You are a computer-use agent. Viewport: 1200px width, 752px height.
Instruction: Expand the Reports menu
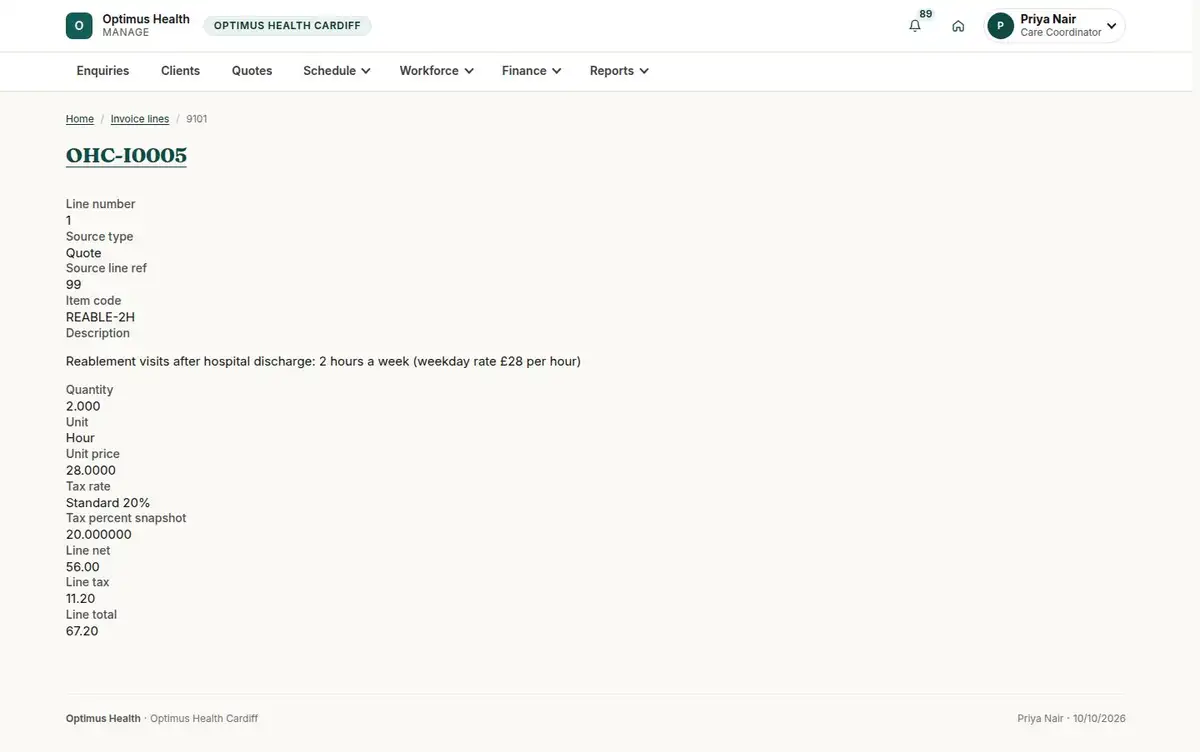(x=619, y=71)
